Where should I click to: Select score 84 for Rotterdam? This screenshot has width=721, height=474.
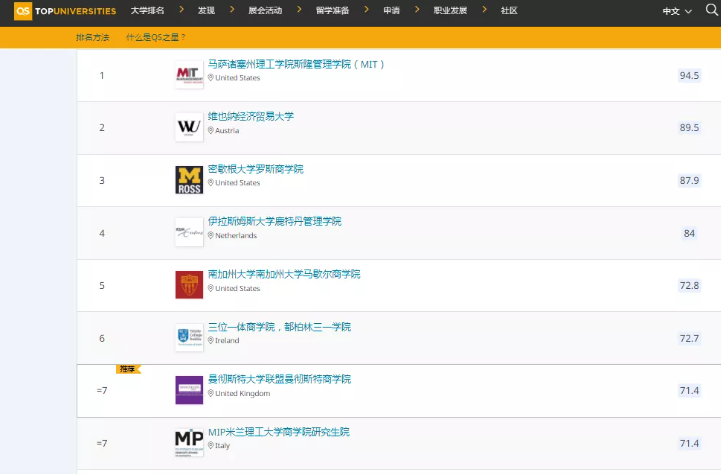(689, 233)
